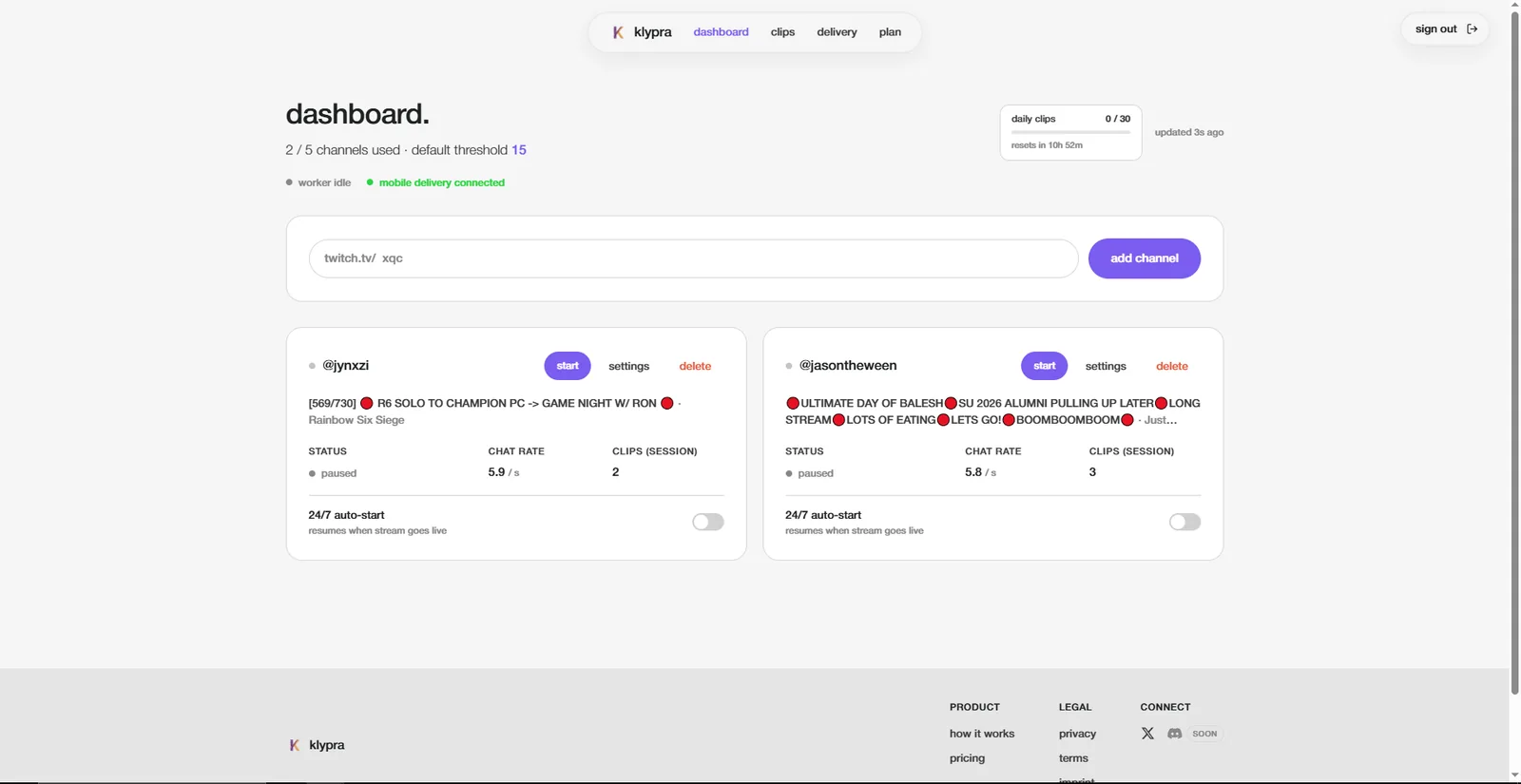Click the sign out arrow icon

[x=1473, y=29]
